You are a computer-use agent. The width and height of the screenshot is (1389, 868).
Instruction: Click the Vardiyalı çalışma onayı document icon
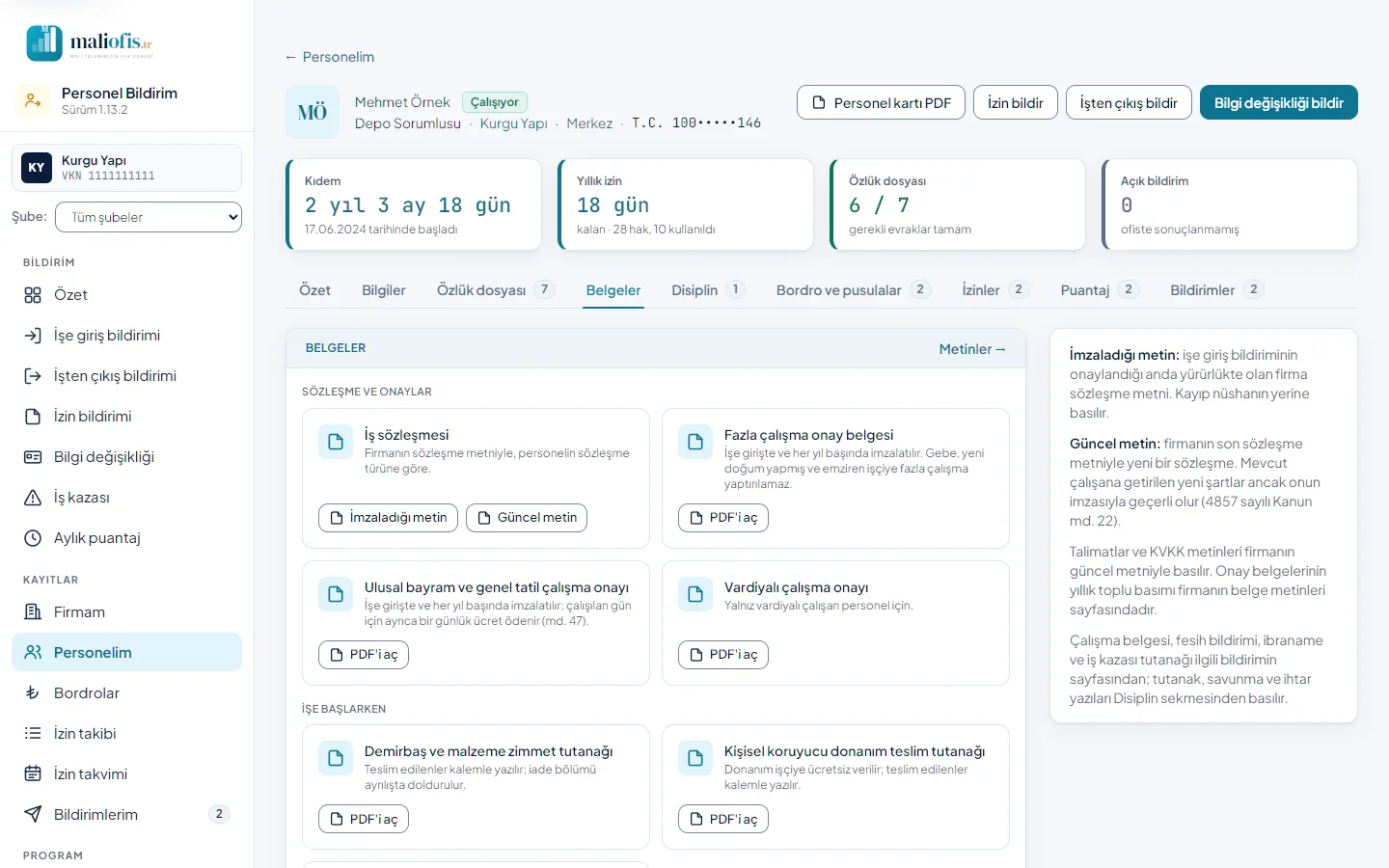point(695,594)
